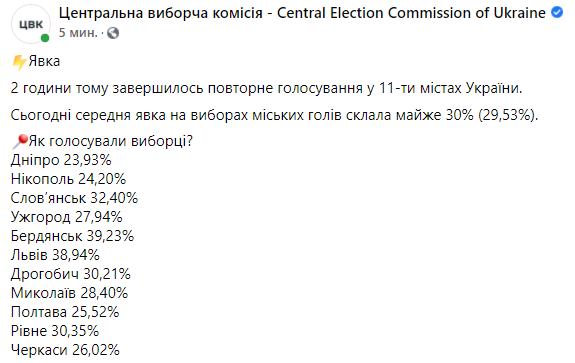Click the line 'Черкаси 26,02%'

(65, 350)
